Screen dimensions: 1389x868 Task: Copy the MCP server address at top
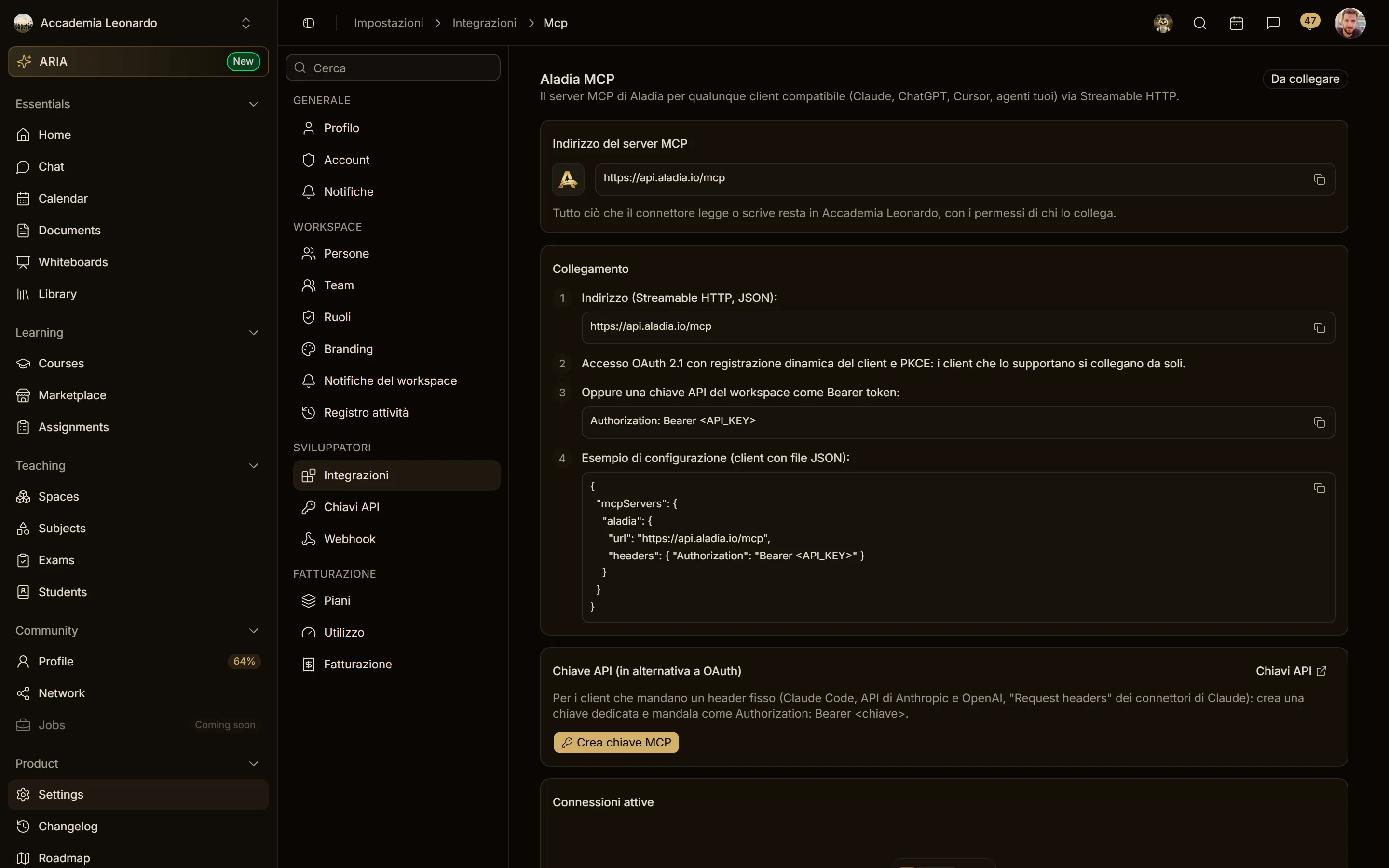tap(1319, 179)
